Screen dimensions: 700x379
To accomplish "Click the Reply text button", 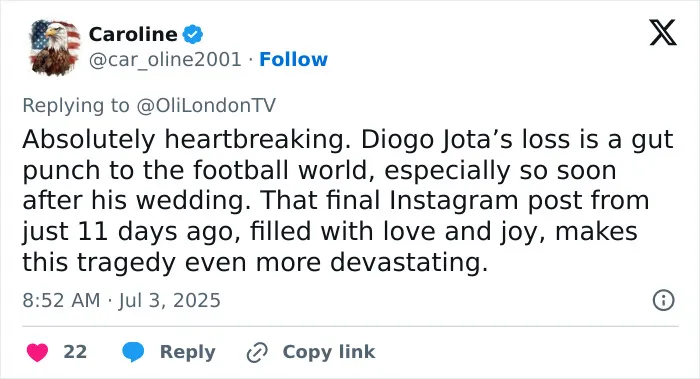I will [x=188, y=352].
